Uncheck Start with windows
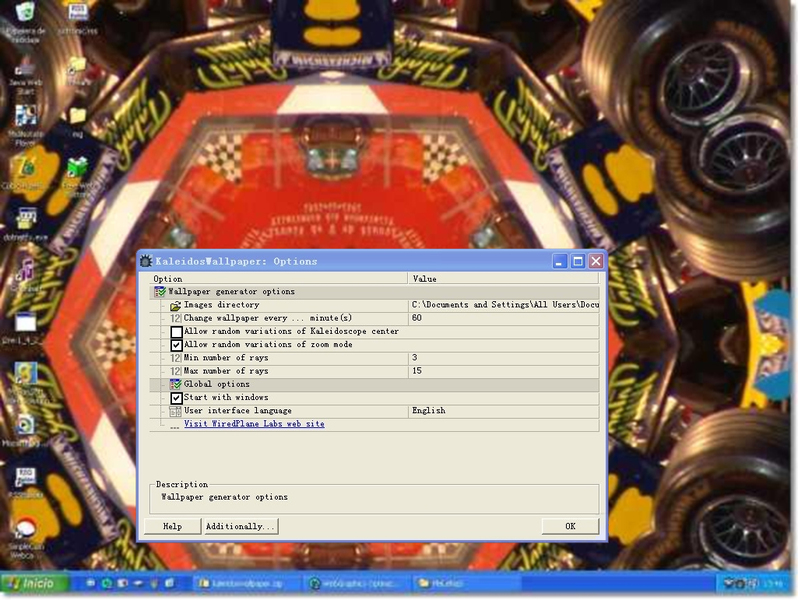This screenshot has height=600, width=798. tap(177, 398)
